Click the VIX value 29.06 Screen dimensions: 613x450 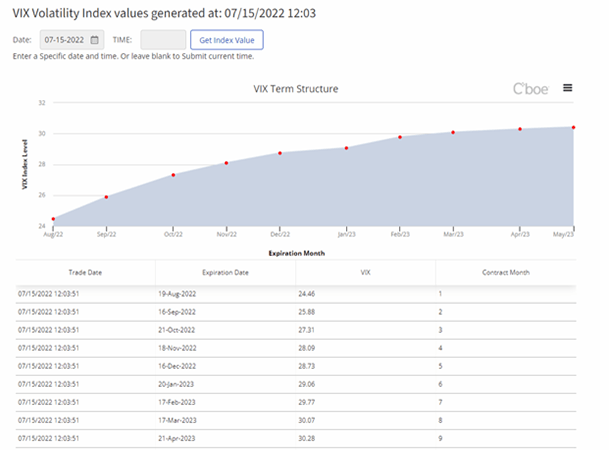point(306,384)
